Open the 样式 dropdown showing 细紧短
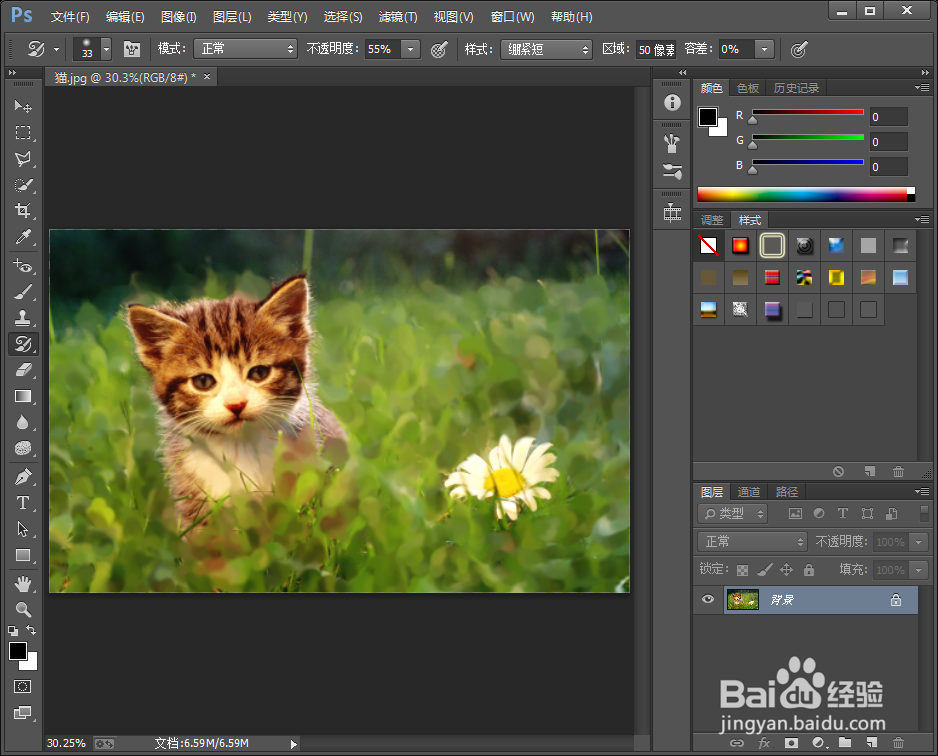The image size is (938, 756). 546,48
